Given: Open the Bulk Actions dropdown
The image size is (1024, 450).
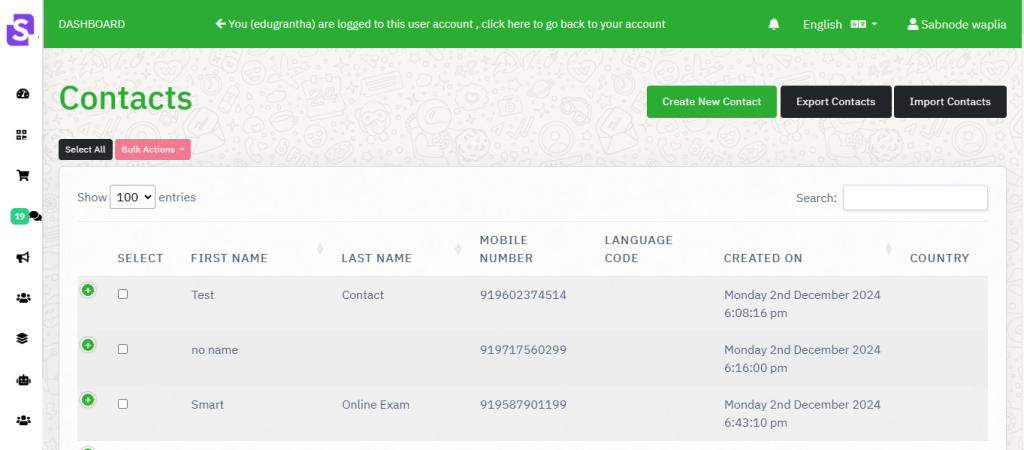Looking at the screenshot, I should point(153,150).
